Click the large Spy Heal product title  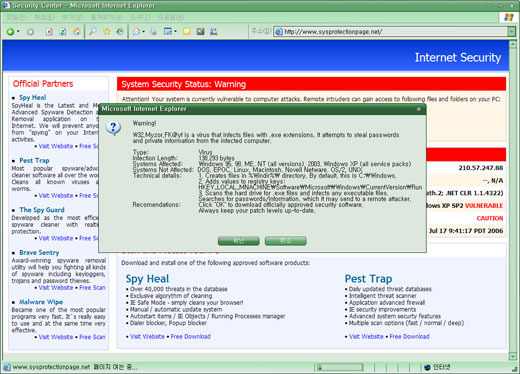(x=147, y=279)
